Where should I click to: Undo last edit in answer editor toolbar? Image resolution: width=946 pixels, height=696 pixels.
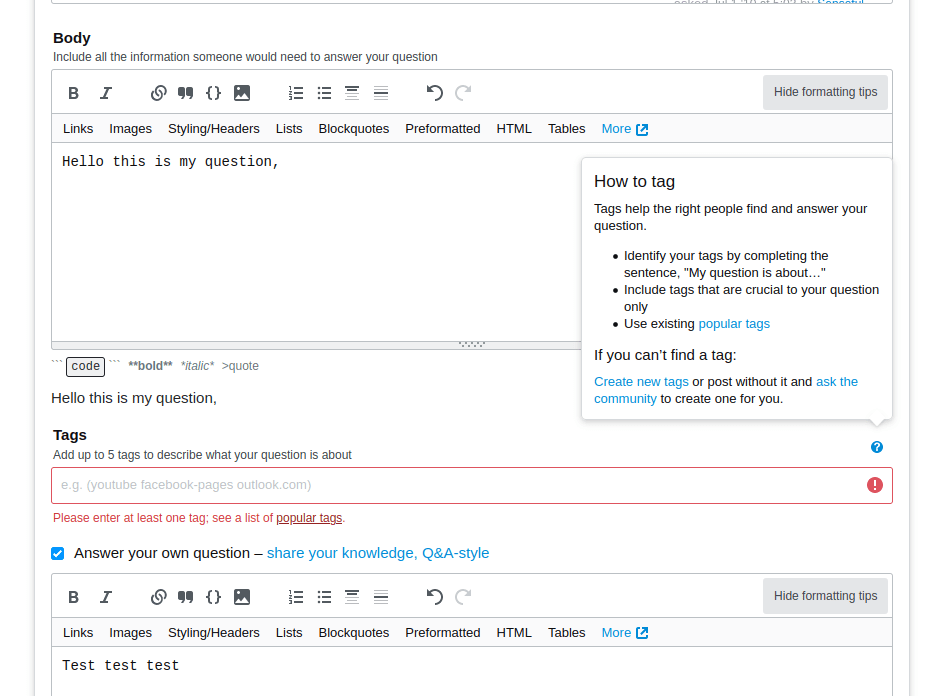[x=434, y=597]
